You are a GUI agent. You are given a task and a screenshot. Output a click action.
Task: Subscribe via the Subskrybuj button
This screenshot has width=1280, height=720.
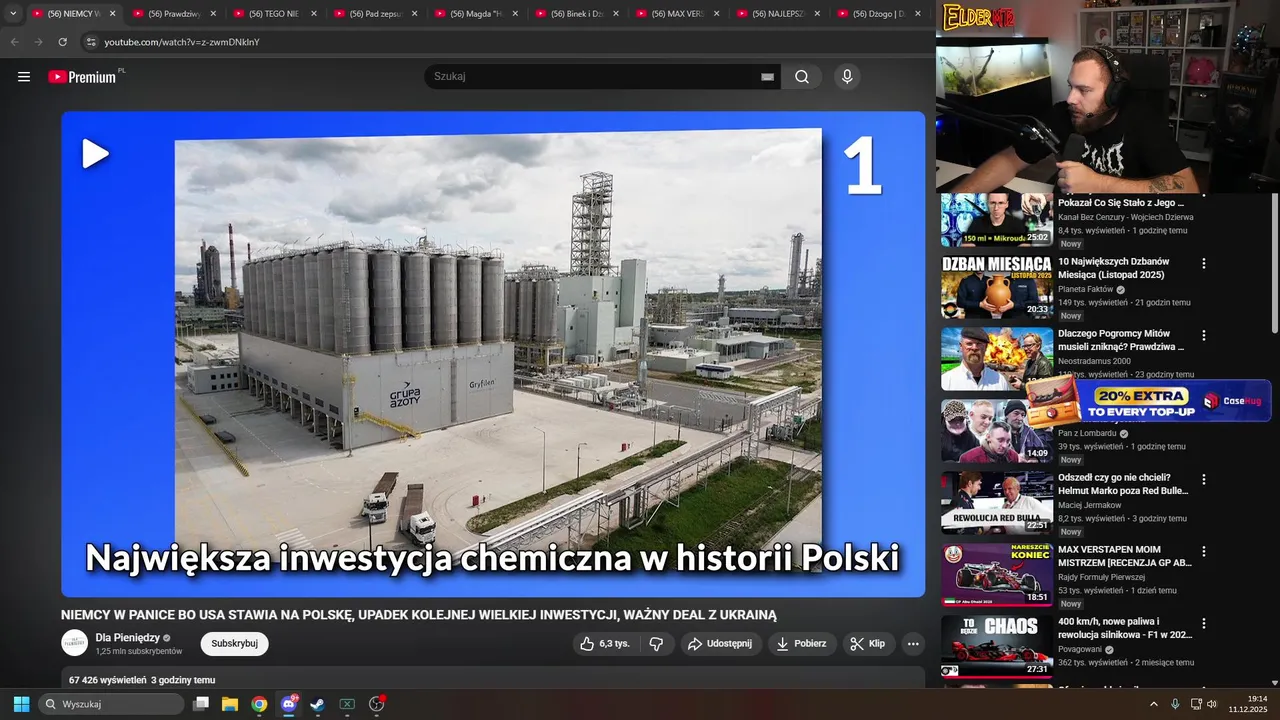[x=234, y=644]
